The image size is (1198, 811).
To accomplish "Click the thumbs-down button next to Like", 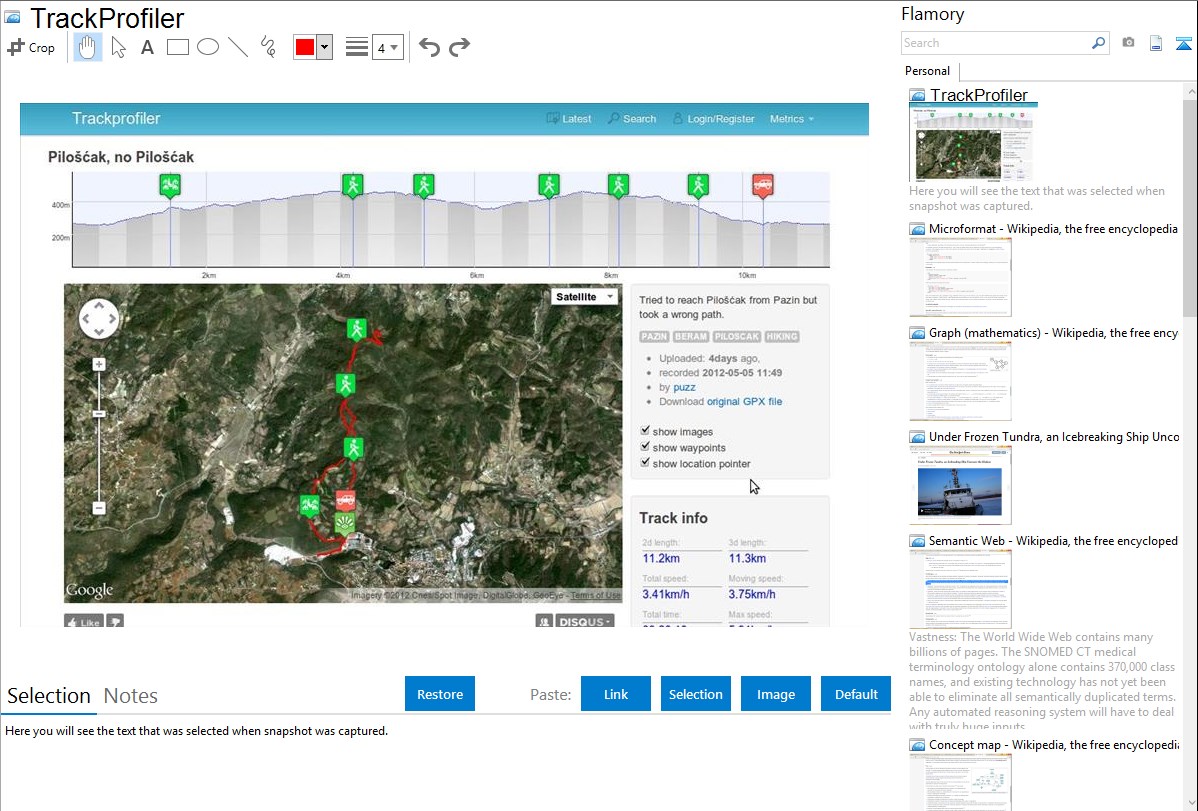I will (115, 621).
